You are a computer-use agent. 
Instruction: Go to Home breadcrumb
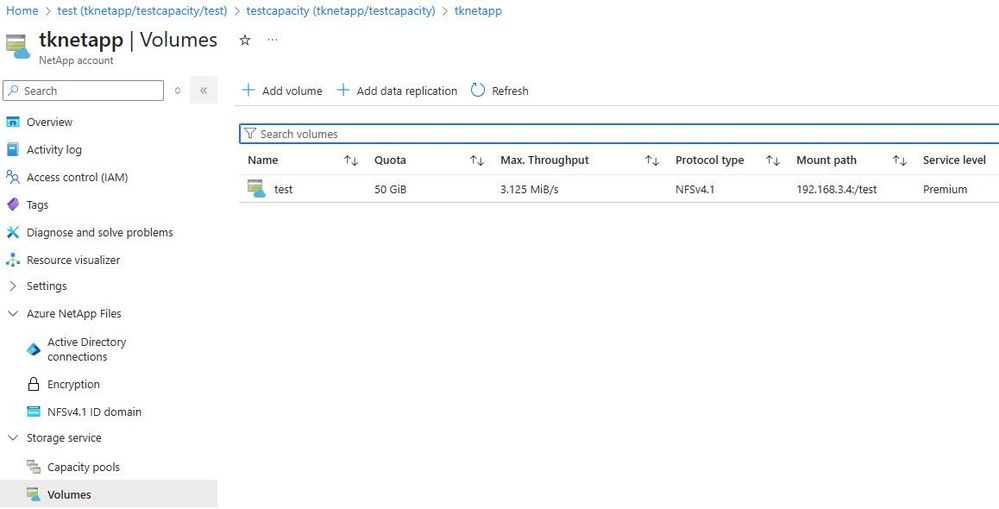tap(22, 11)
